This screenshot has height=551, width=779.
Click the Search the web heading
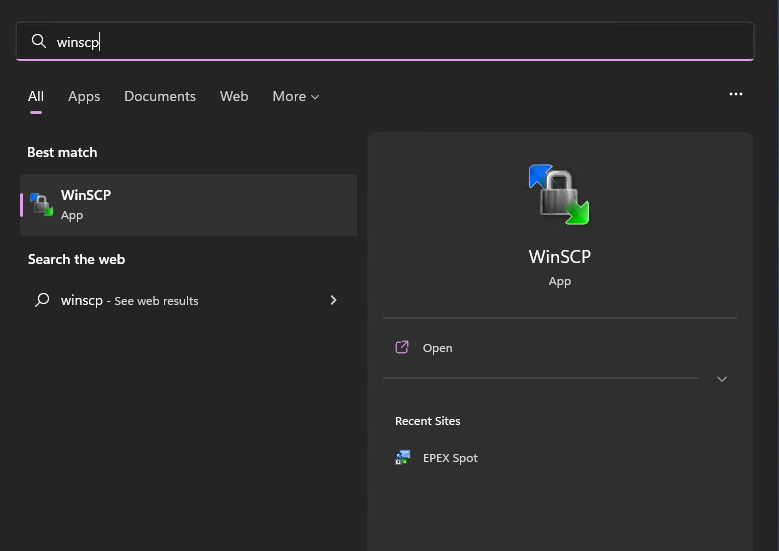tap(77, 259)
